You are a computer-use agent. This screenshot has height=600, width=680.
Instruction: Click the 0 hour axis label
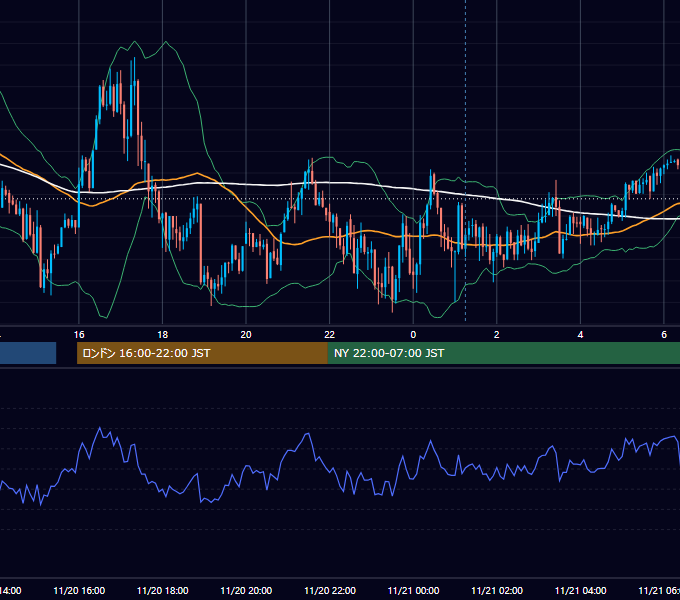pos(413,334)
